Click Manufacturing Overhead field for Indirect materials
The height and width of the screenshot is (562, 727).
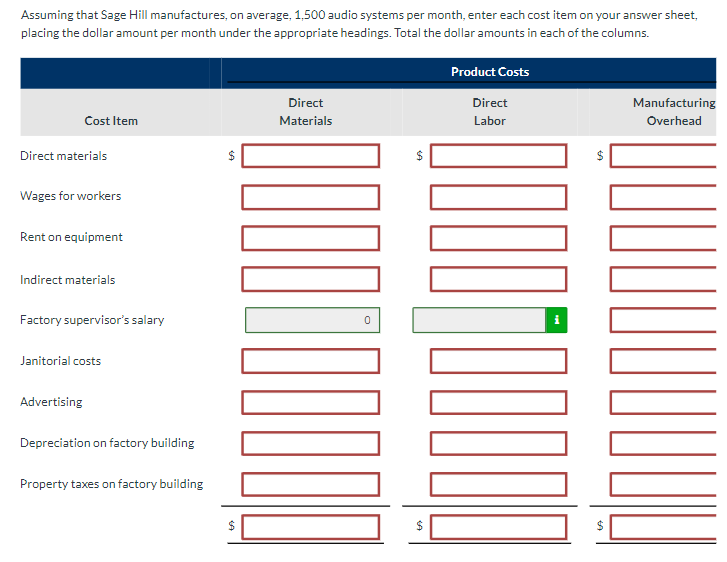(663, 279)
